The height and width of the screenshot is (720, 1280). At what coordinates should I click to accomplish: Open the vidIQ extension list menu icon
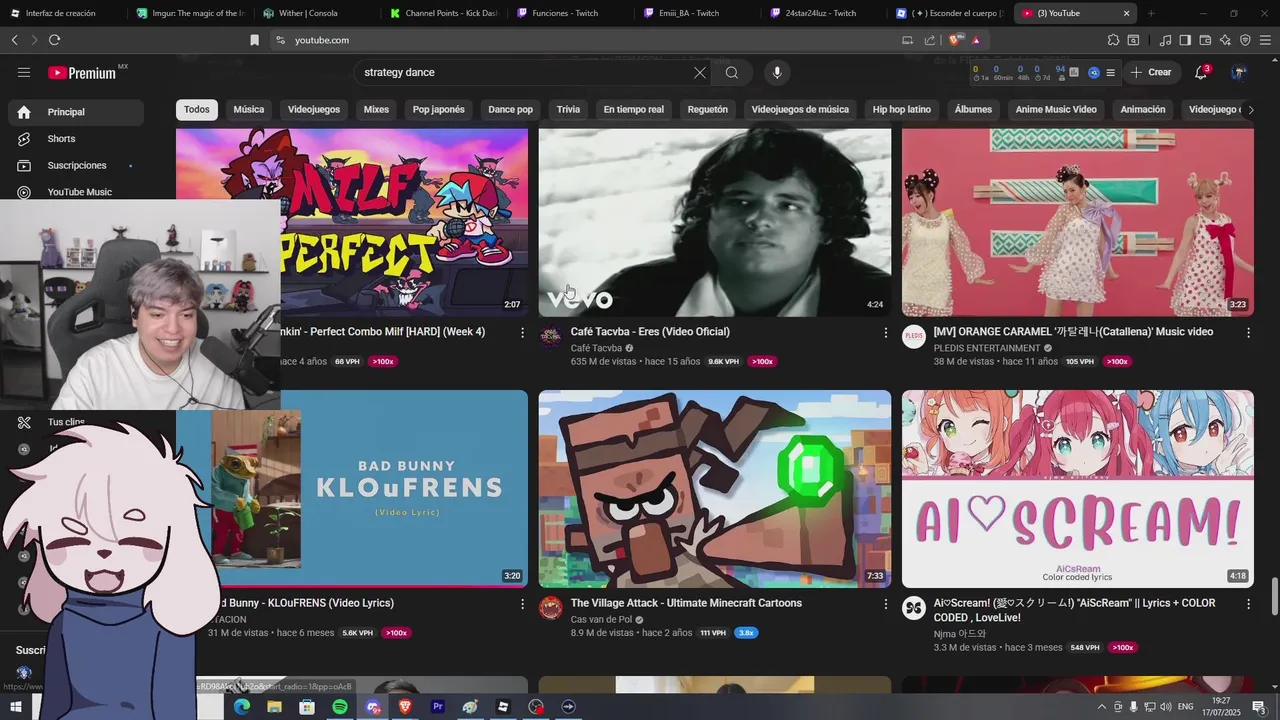[x=1110, y=72]
